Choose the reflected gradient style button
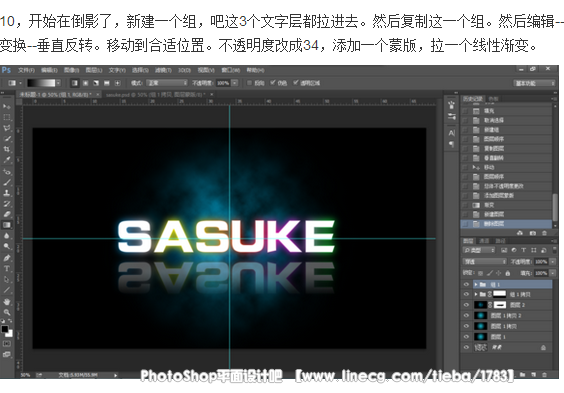 click(107, 83)
